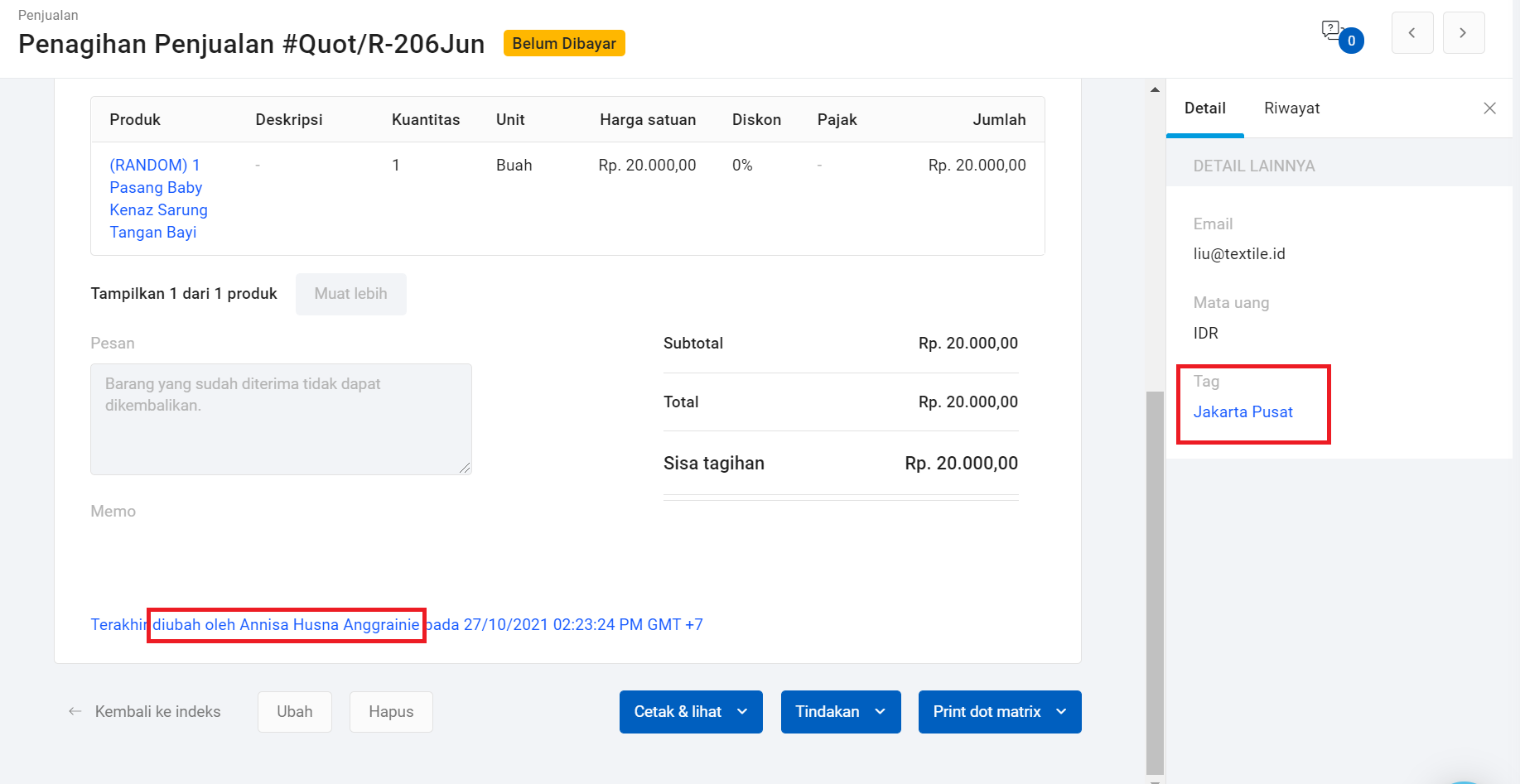The width and height of the screenshot is (1520, 784).
Task: Click the vertical scrollbar thumb
Action: point(1155,580)
